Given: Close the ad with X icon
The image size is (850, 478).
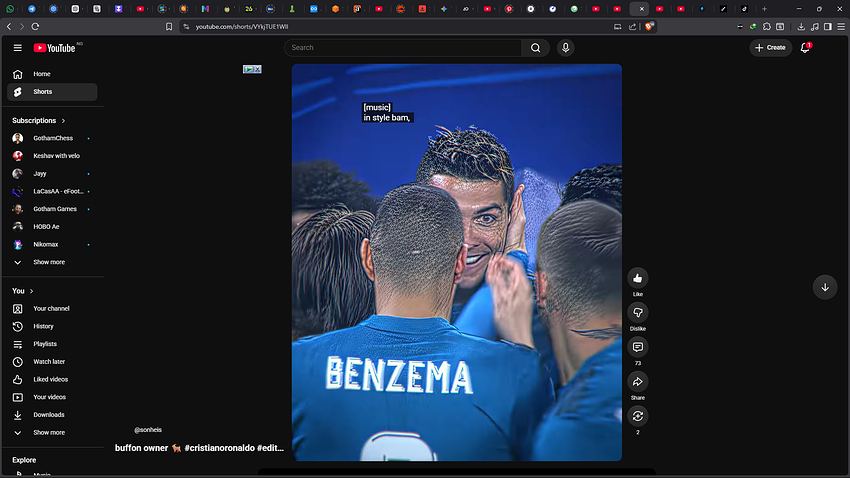Looking at the screenshot, I should (257, 69).
